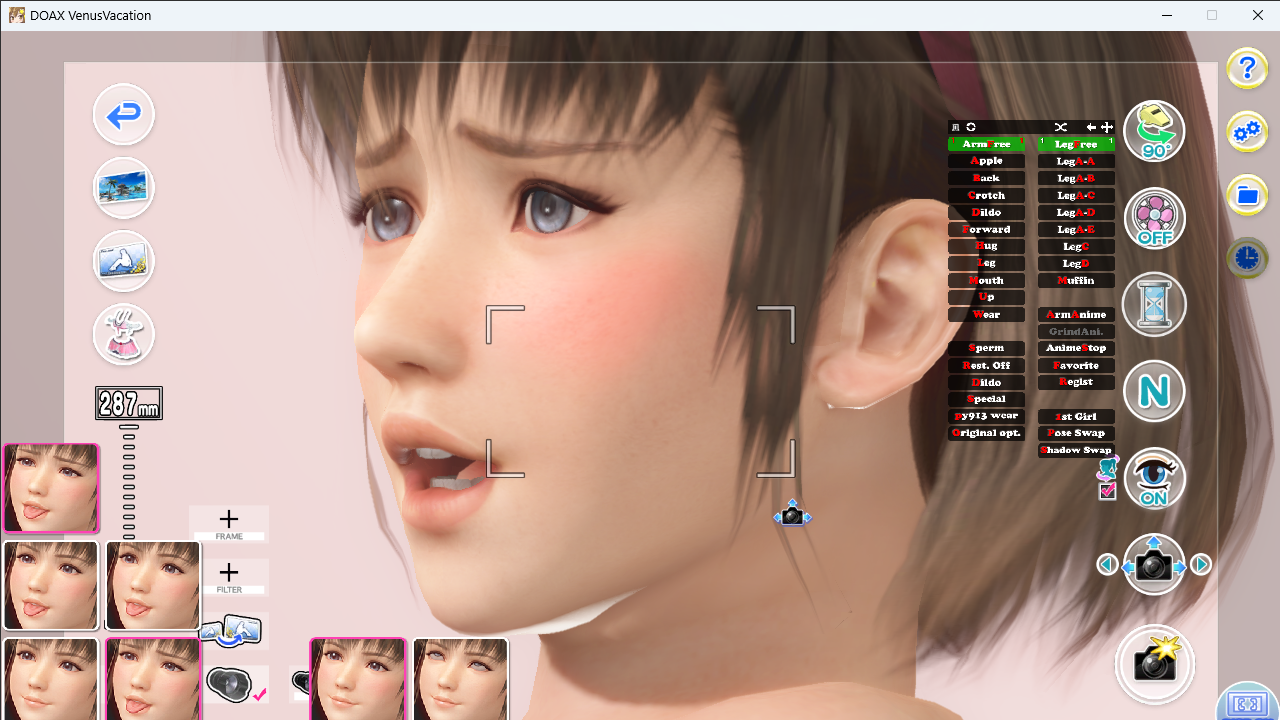Toggle the eye contact ON switch
The image size is (1280, 720).
[1154, 478]
